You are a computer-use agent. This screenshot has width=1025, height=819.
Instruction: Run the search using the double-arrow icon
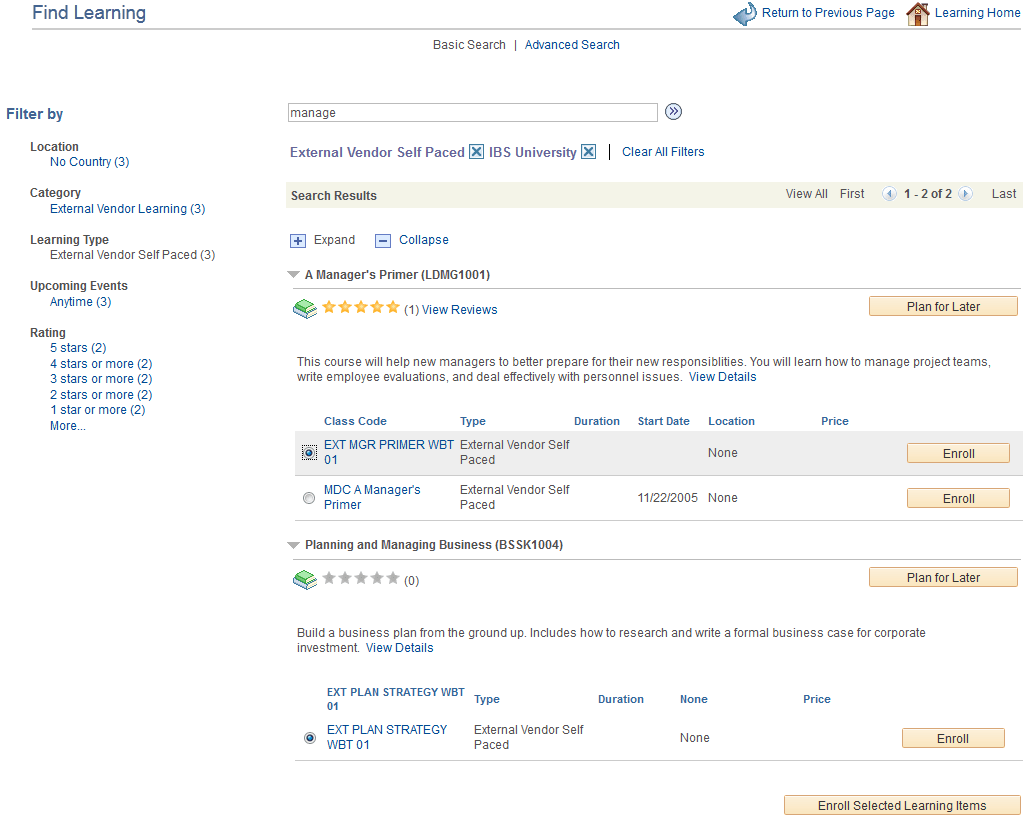coord(673,111)
